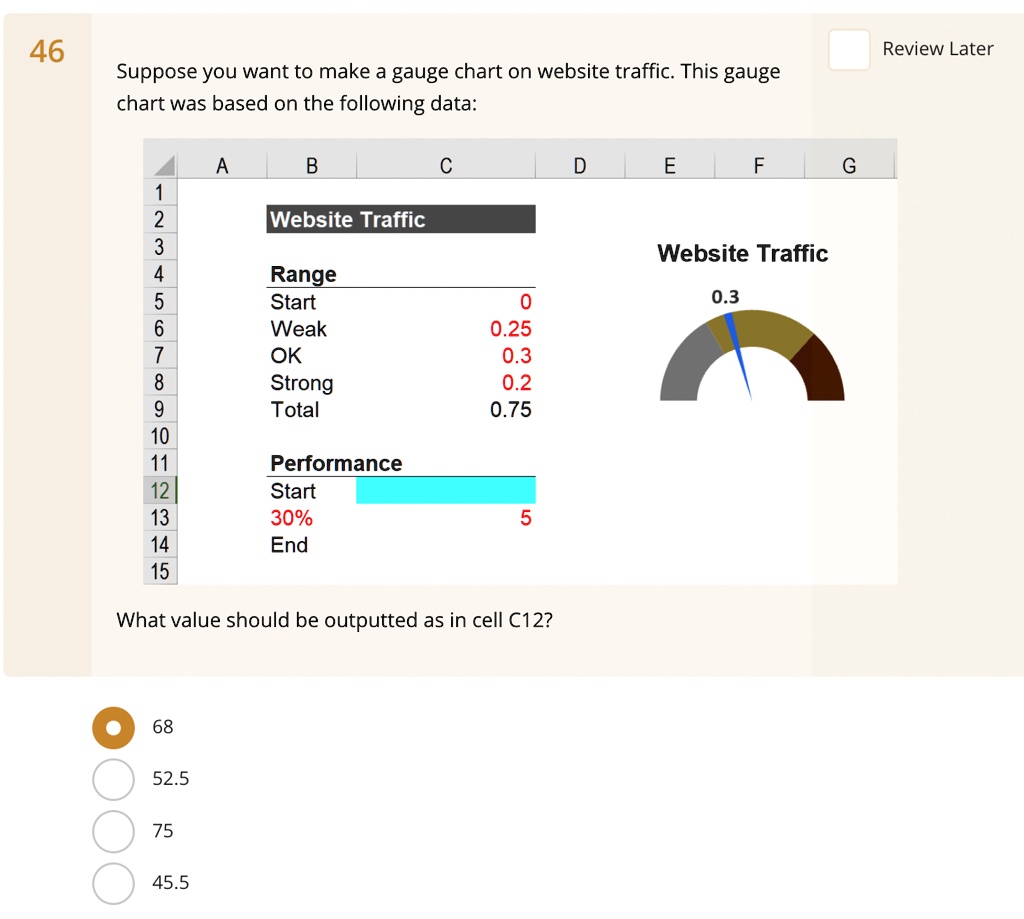Select the Range header cell
Viewport: 1024px width, 919px height.
pos(302,274)
